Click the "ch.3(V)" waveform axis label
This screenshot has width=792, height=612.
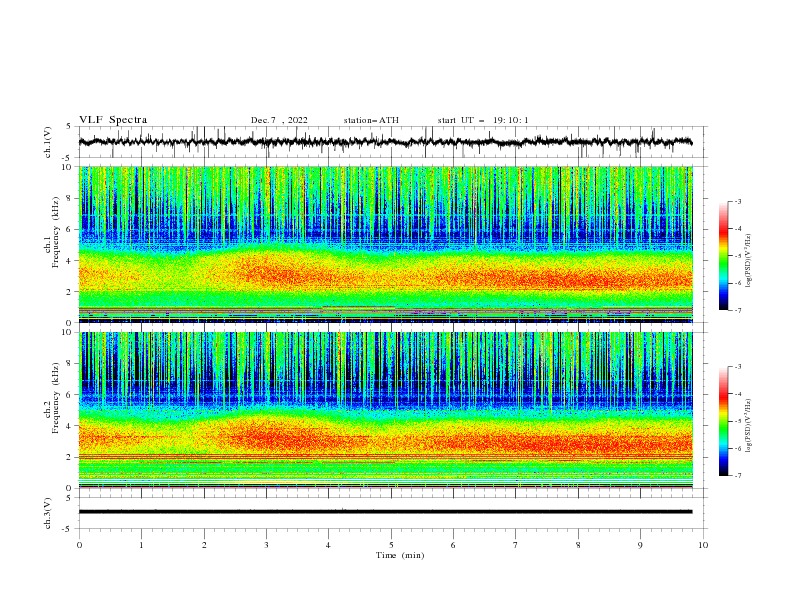click(x=48, y=513)
